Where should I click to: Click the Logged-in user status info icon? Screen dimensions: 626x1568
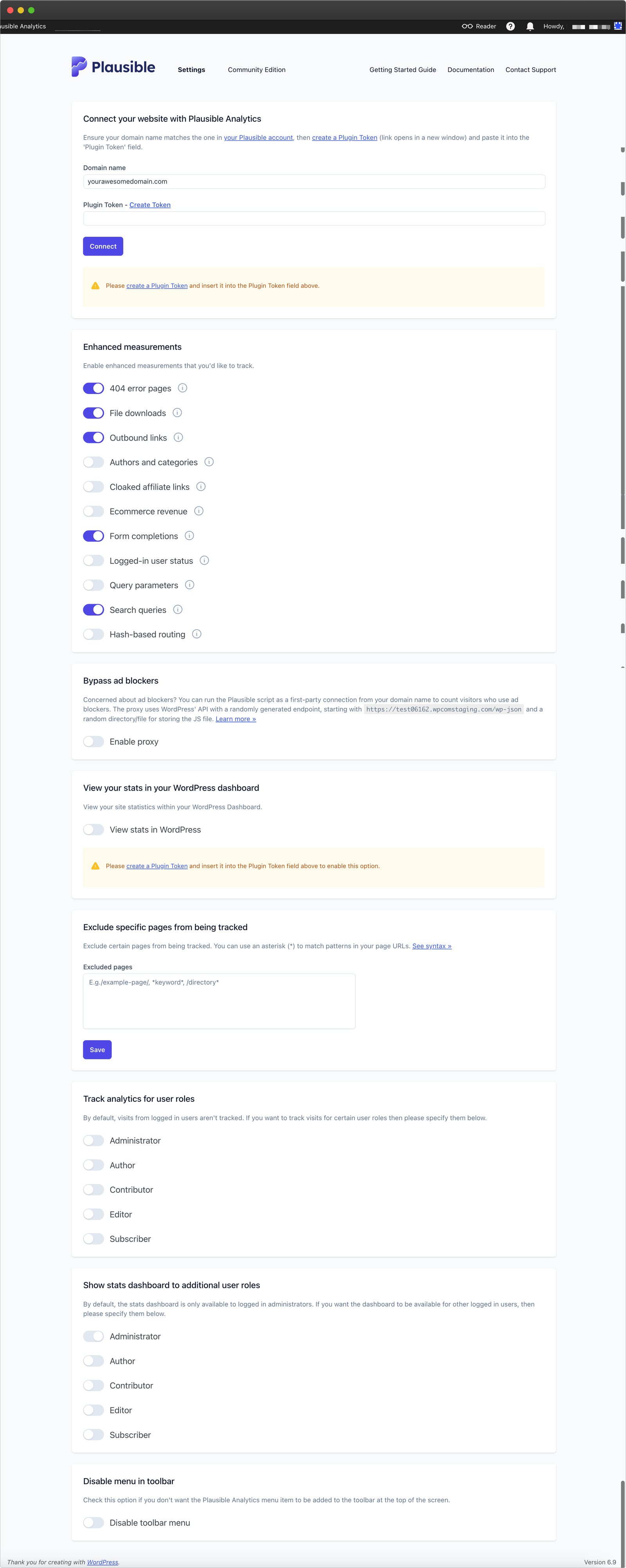pos(204,560)
